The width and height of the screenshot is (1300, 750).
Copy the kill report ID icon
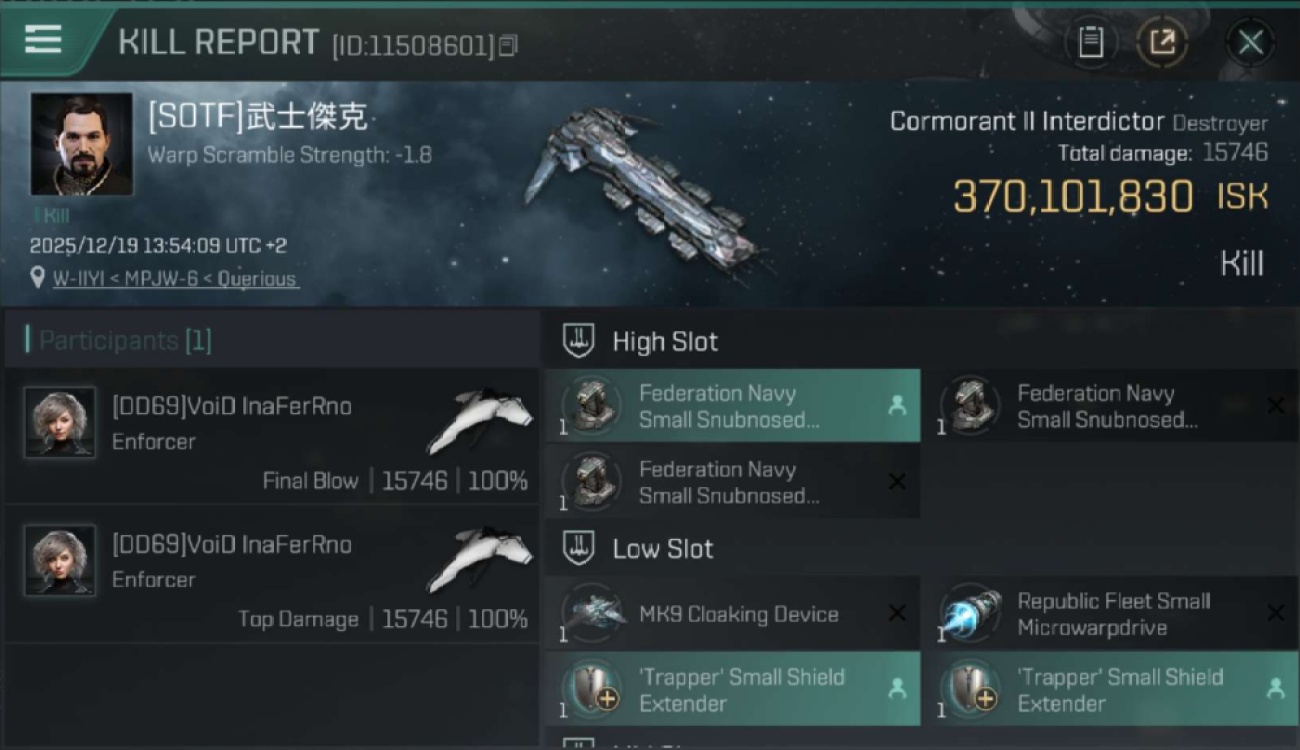[508, 45]
